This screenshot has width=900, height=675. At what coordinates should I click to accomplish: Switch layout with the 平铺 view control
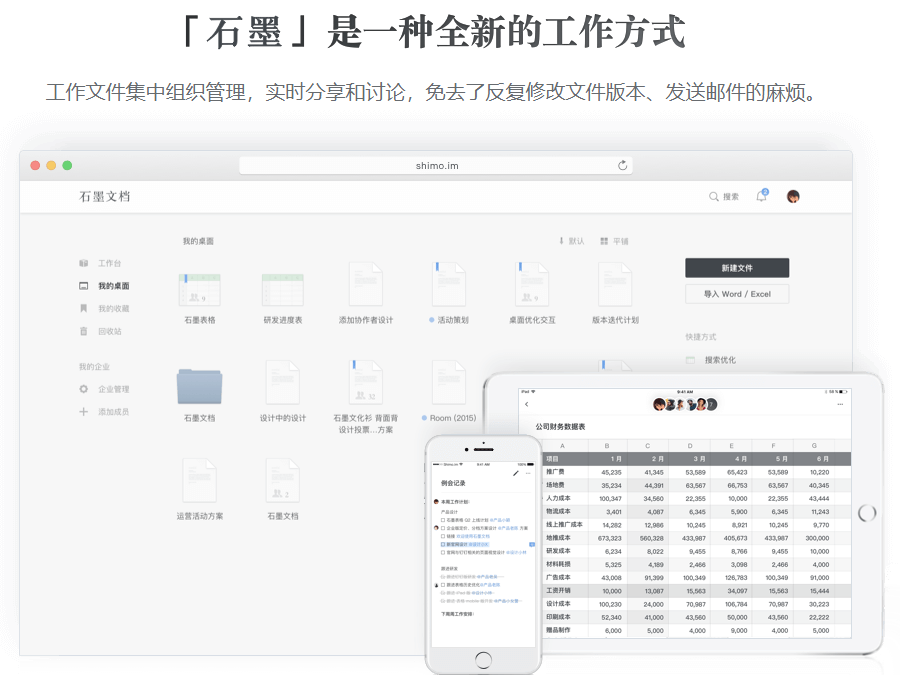click(x=614, y=241)
